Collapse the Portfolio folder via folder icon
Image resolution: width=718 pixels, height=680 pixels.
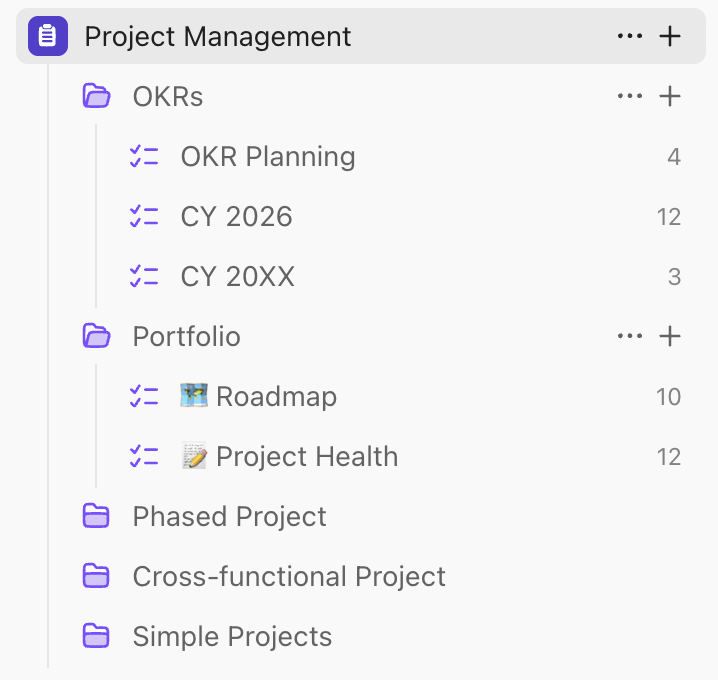coord(96,337)
